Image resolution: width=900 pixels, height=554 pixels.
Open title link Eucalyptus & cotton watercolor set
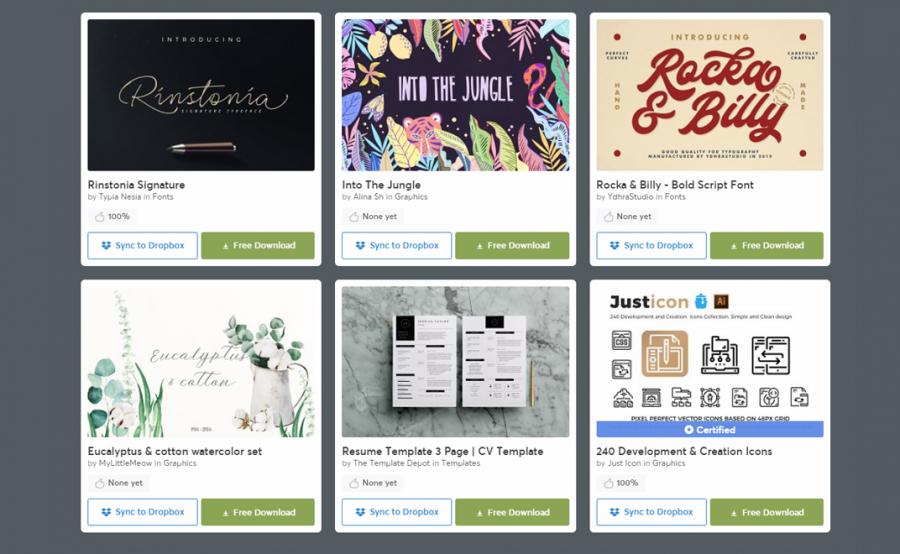174,451
